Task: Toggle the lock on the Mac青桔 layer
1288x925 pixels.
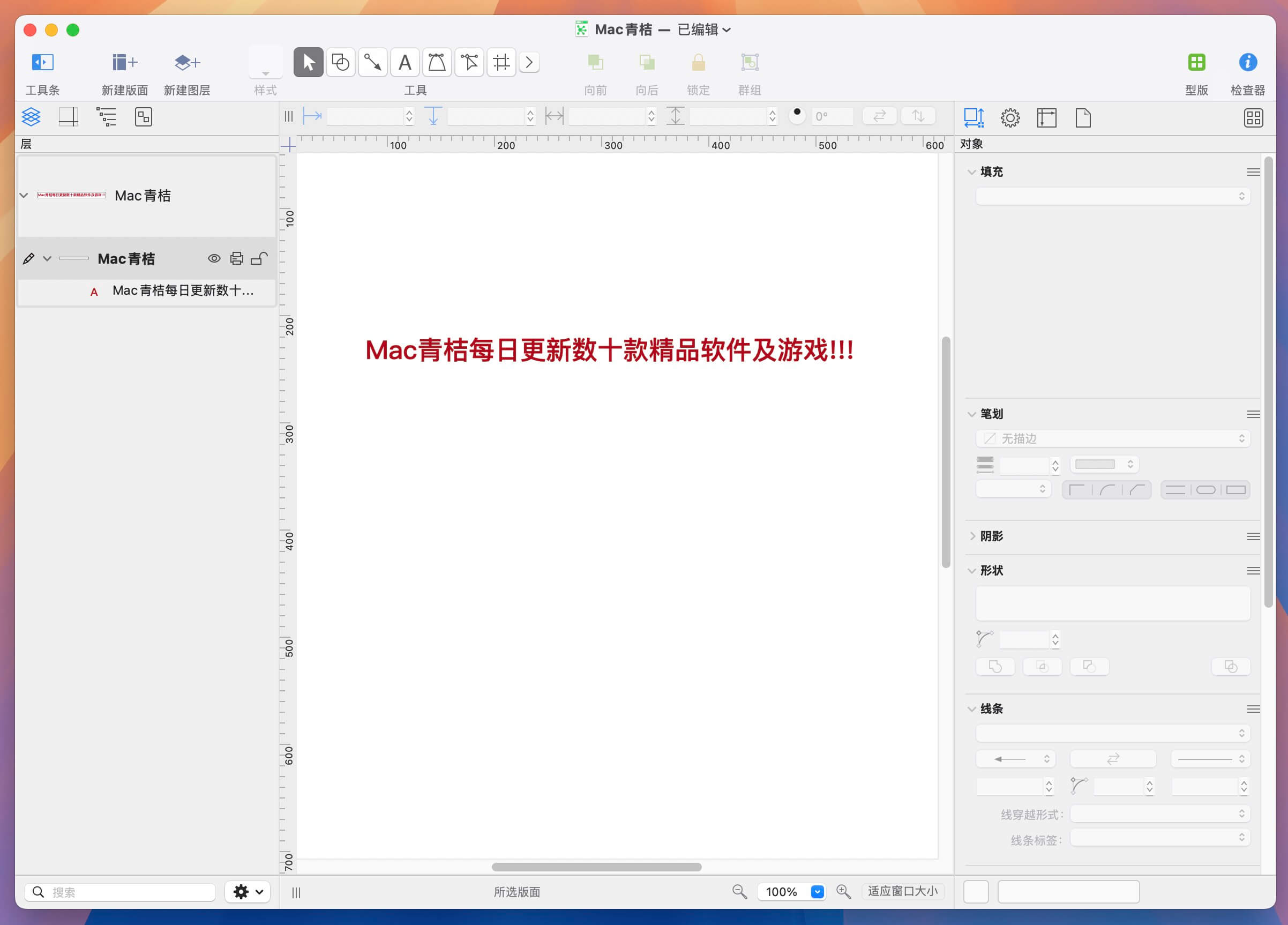Action: pos(259,258)
